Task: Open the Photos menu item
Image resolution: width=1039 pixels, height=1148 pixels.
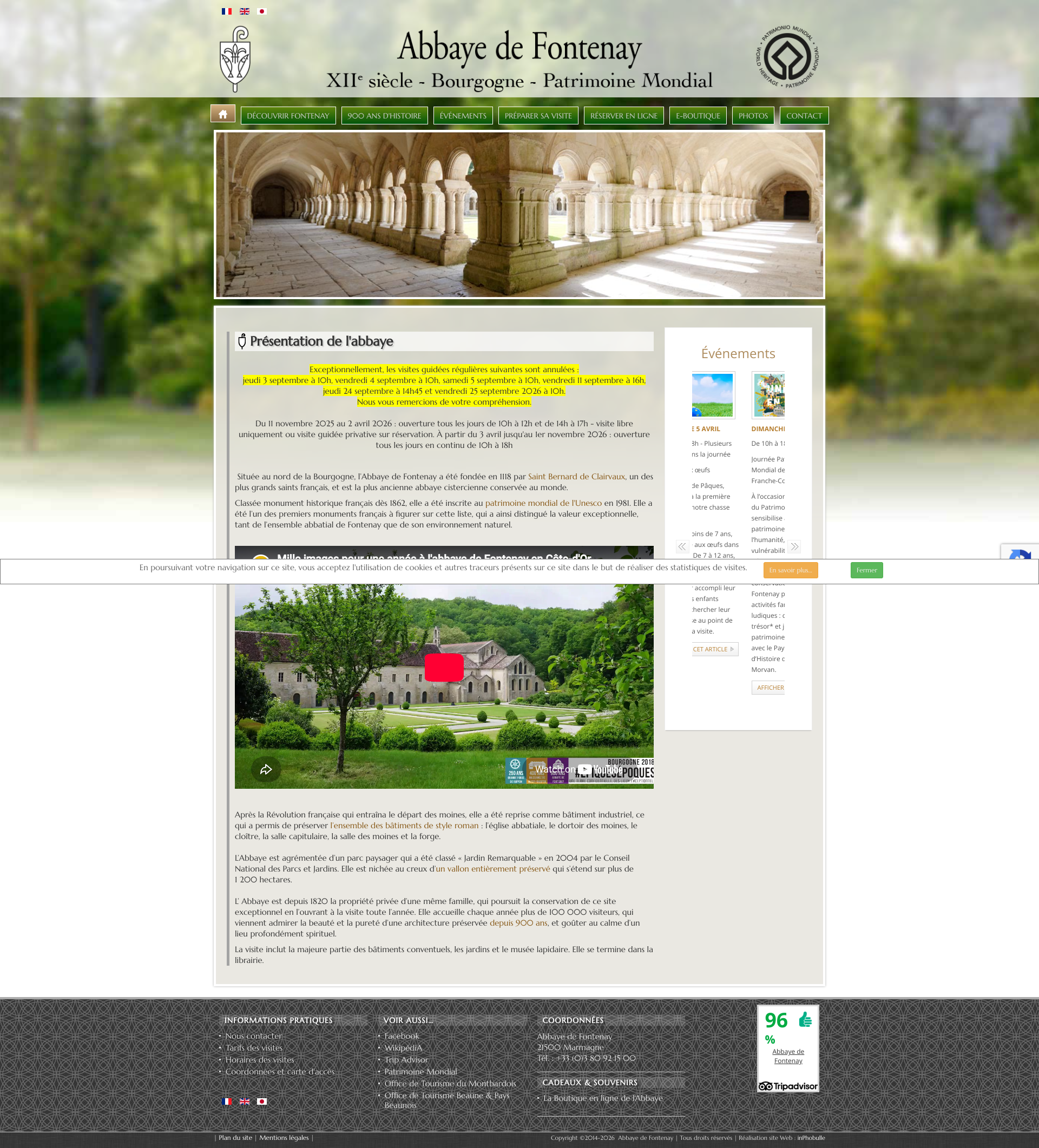Action: click(x=753, y=116)
